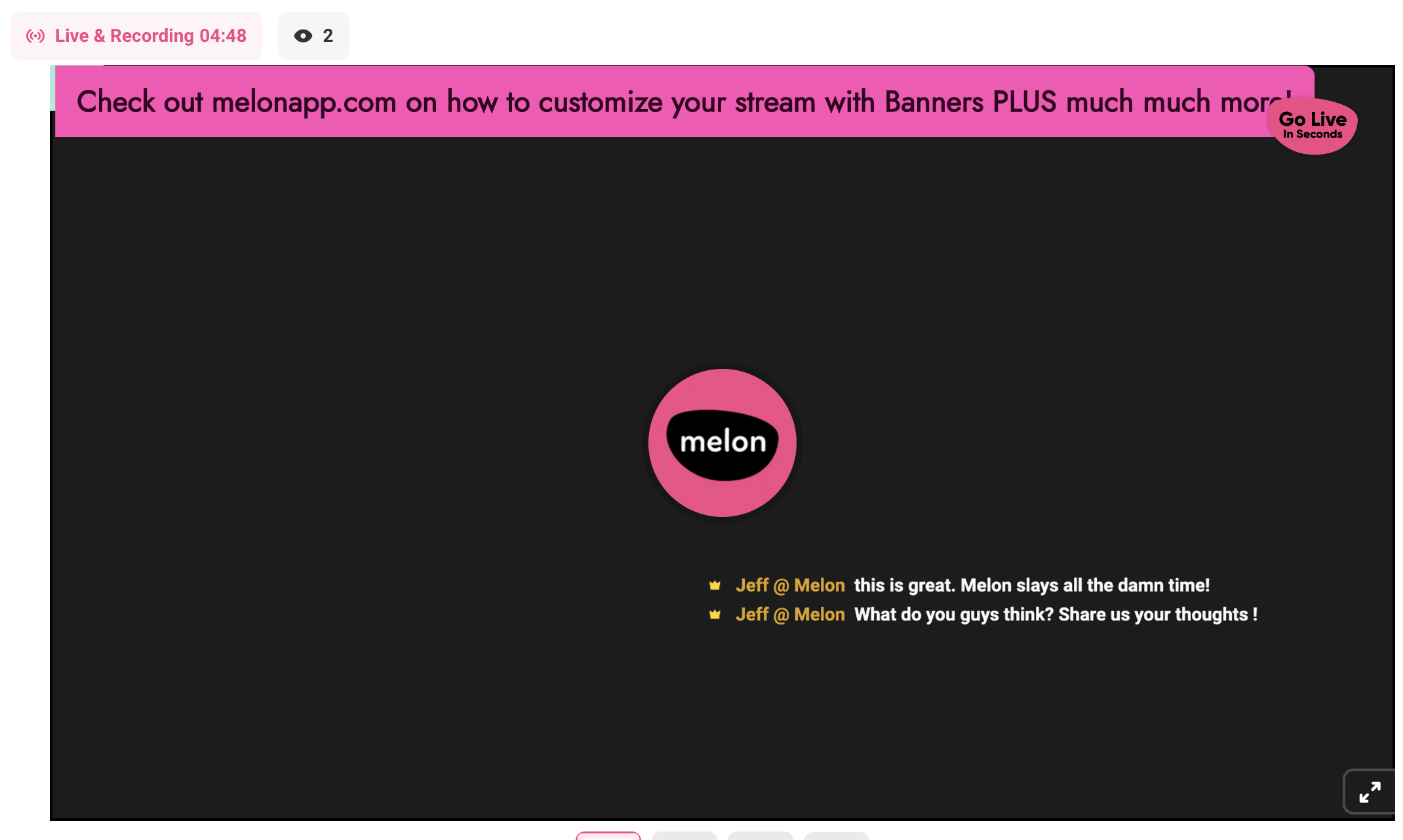Click crown icon beside second chat message
The width and height of the screenshot is (1403, 840).
[715, 615]
